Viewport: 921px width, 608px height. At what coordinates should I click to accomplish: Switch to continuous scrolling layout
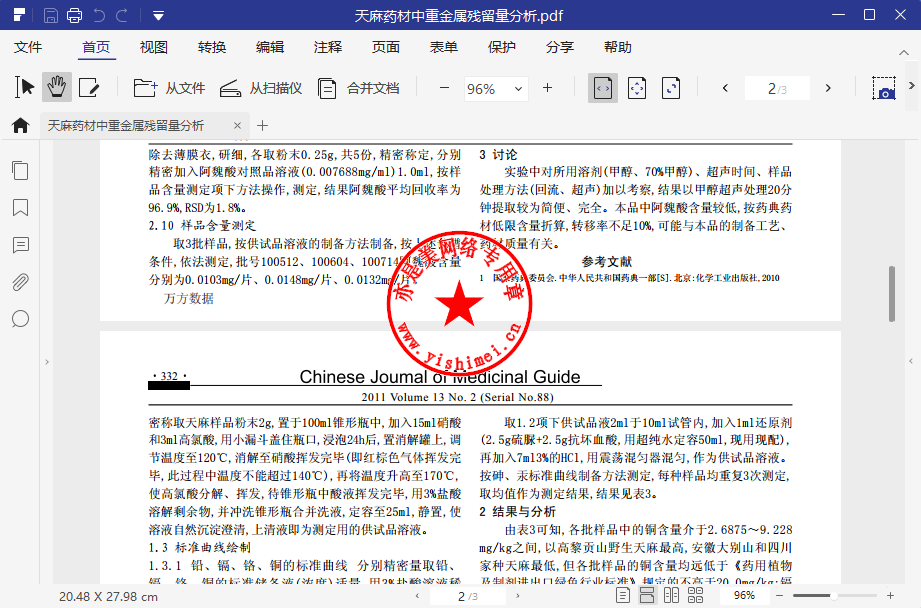647,595
